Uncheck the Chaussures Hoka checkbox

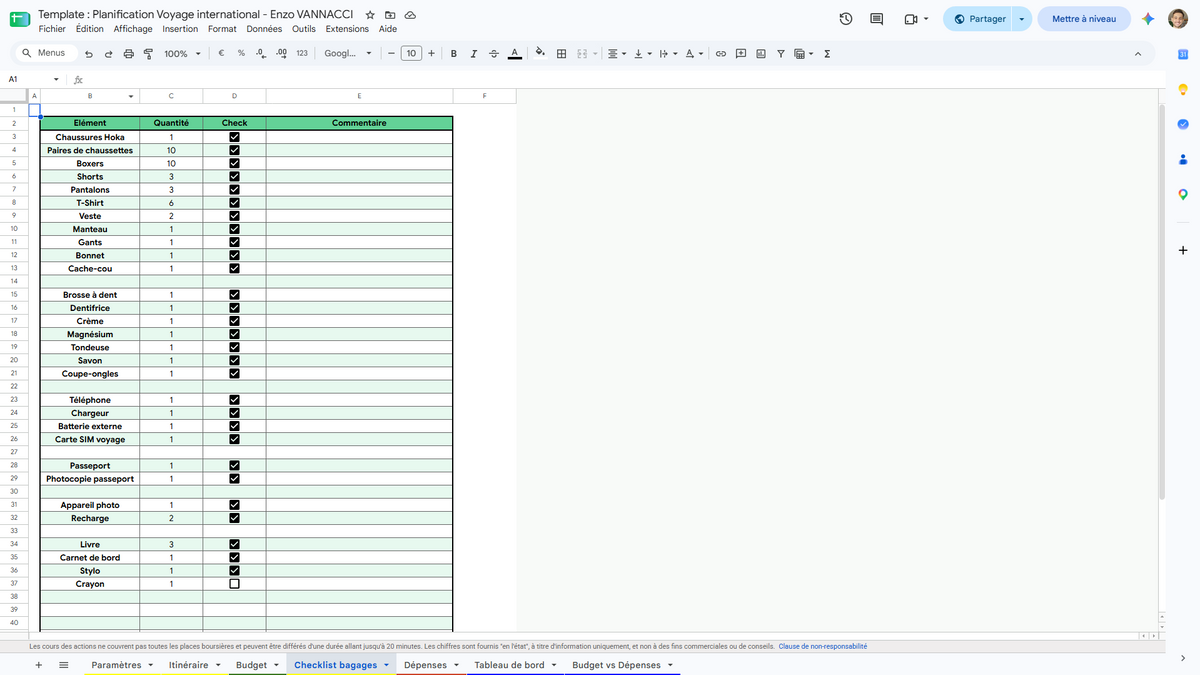(234, 137)
